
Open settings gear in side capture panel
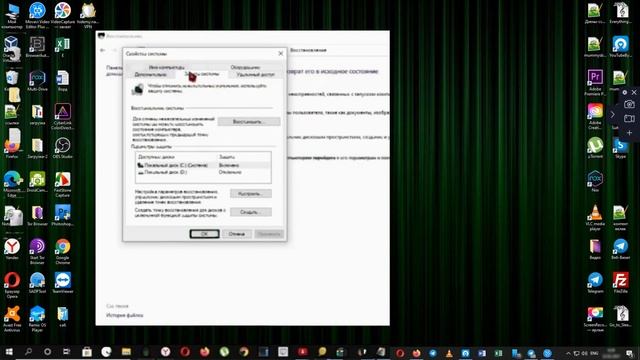click(624, 93)
